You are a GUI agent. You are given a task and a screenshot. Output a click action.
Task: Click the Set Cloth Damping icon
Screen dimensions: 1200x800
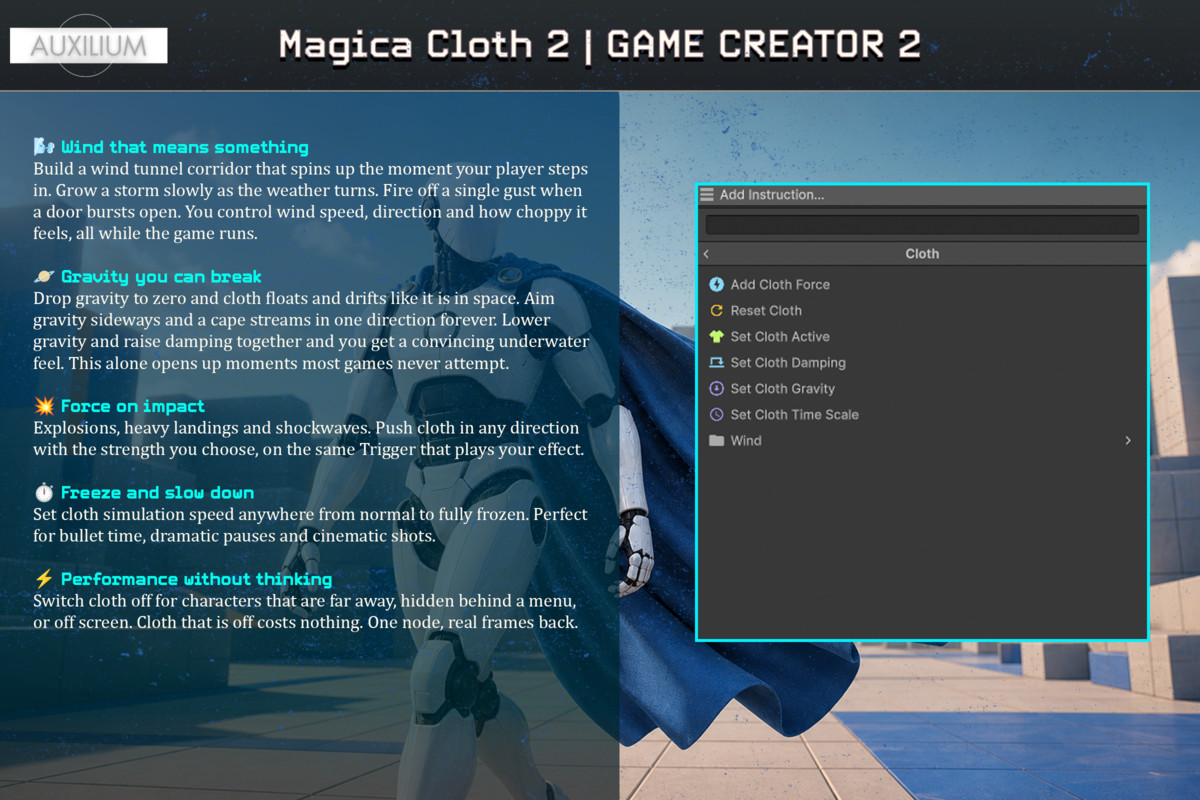pyautogui.click(x=716, y=363)
